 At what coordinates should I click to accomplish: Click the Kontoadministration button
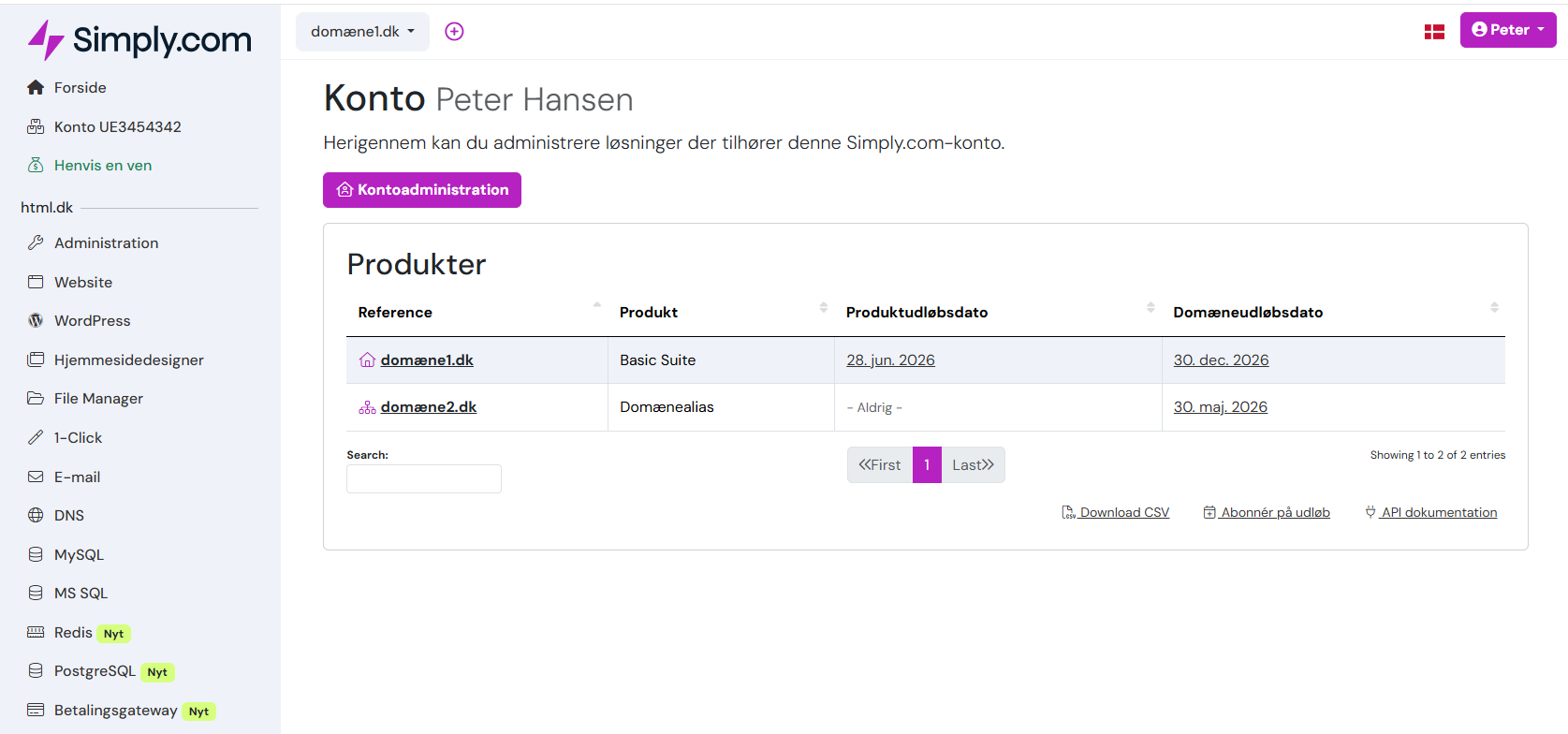pos(422,190)
